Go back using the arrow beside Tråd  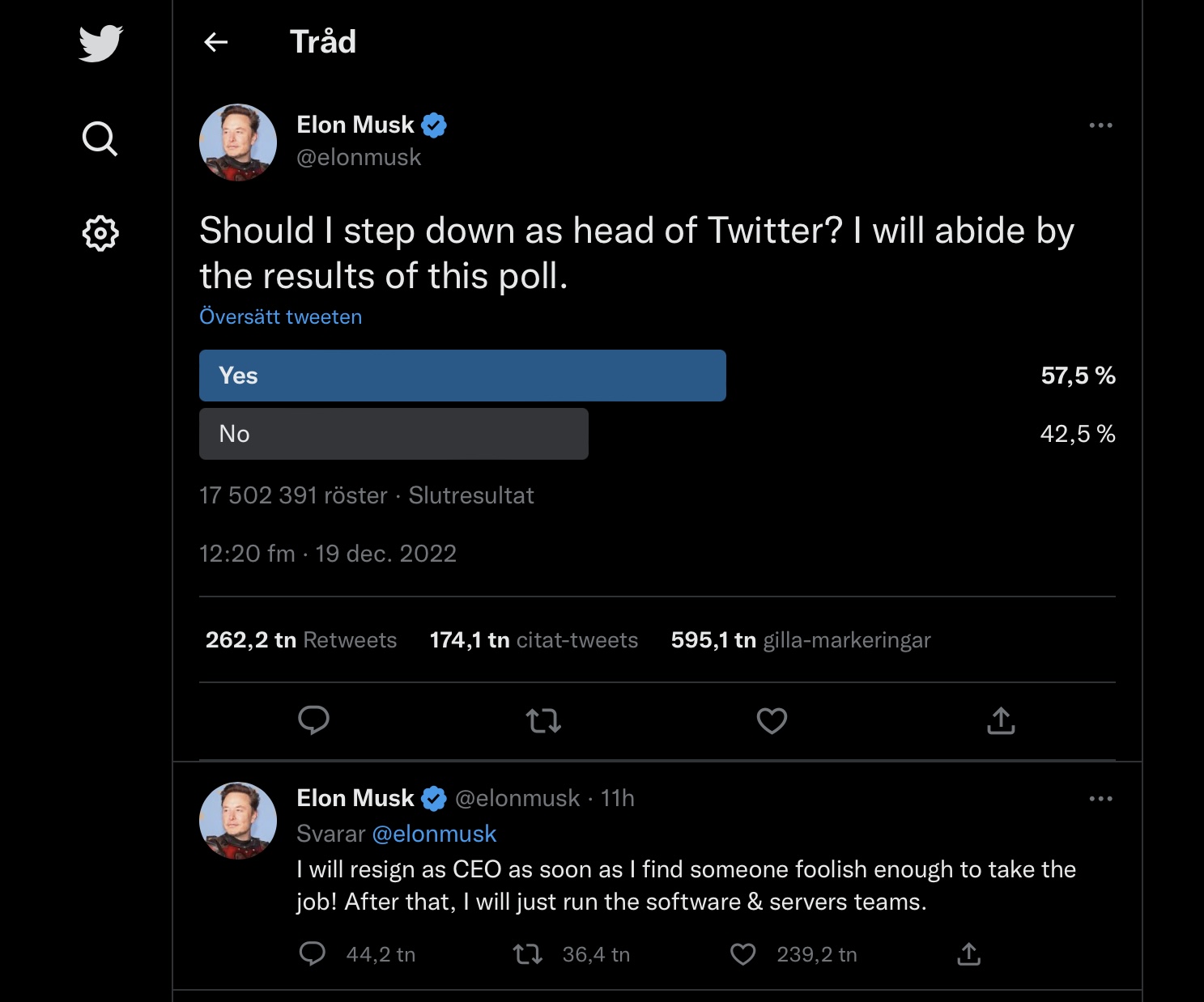(215, 42)
